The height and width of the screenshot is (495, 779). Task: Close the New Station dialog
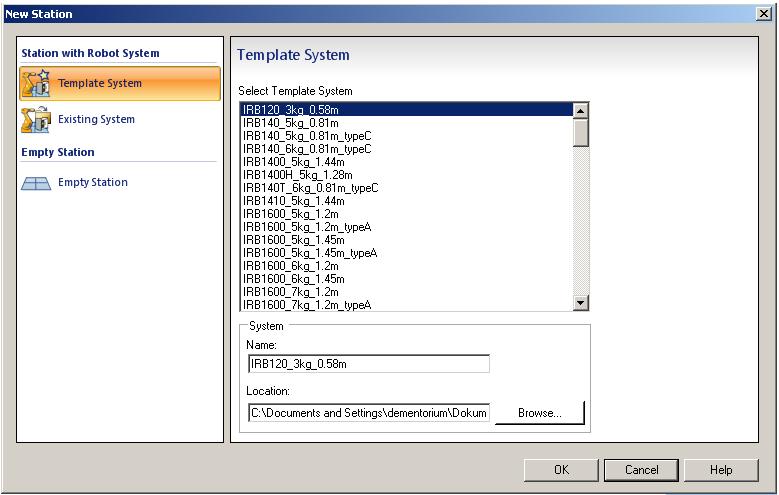point(763,13)
